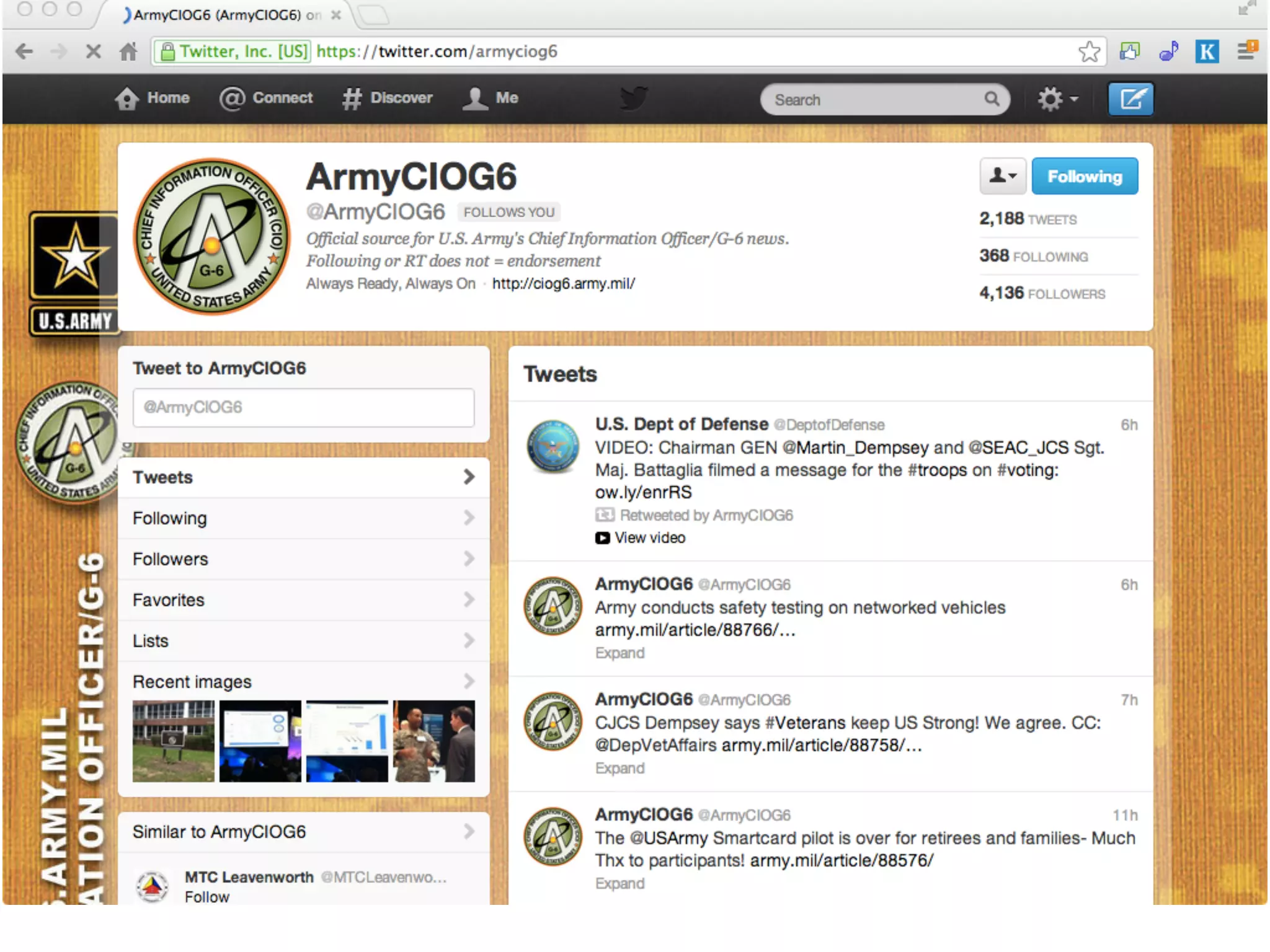Click the Twitter bird logo
Image resolution: width=1270 pixels, height=952 pixels.
(x=634, y=98)
